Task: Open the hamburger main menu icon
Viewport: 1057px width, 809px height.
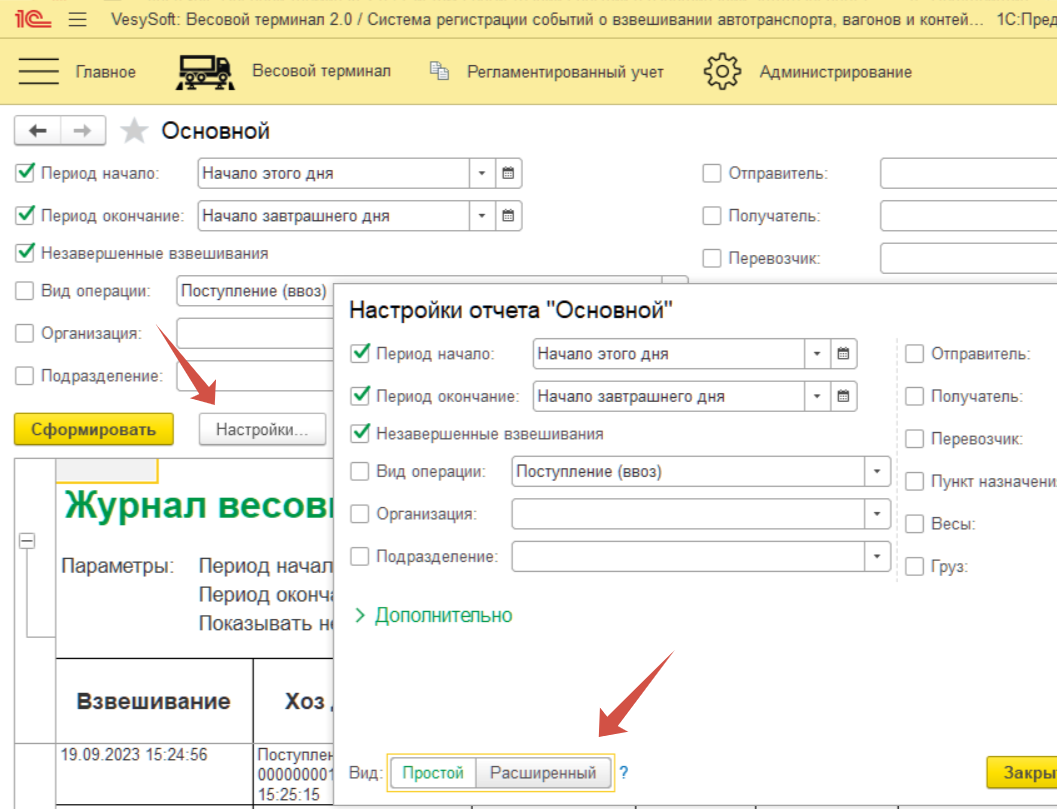Action: pos(79,19)
